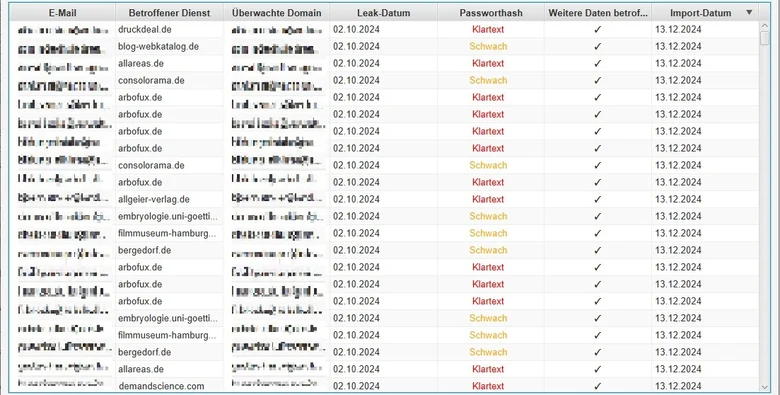Click the blurred e-mail in the blog-webkatalog.de row
780x395 pixels.
[x=61, y=49]
